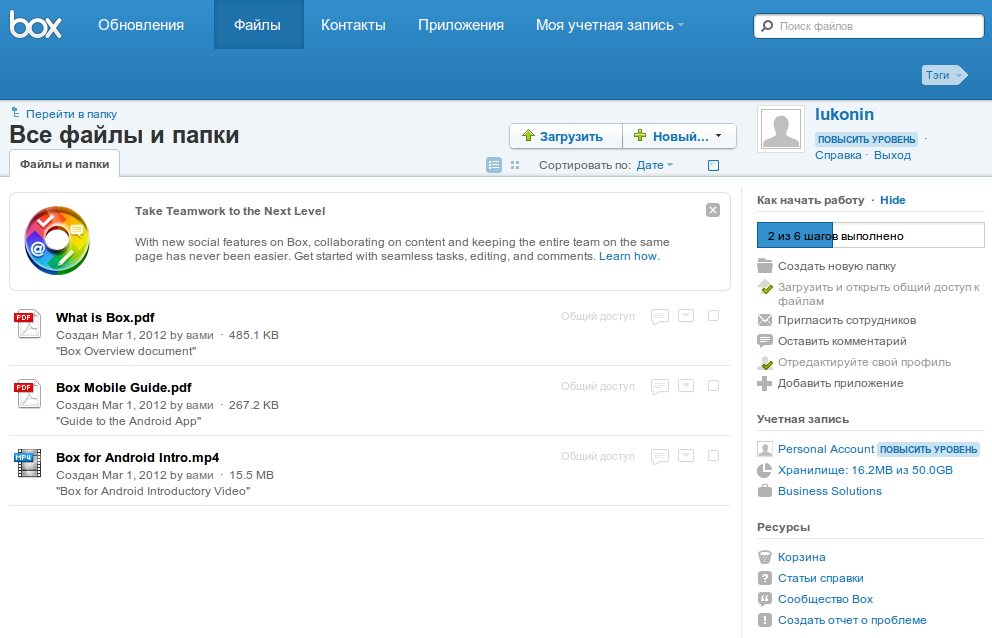992x638 pixels.
Task: Click the PDF icon of Box Mobile Guide.pdf
Action: [28, 394]
